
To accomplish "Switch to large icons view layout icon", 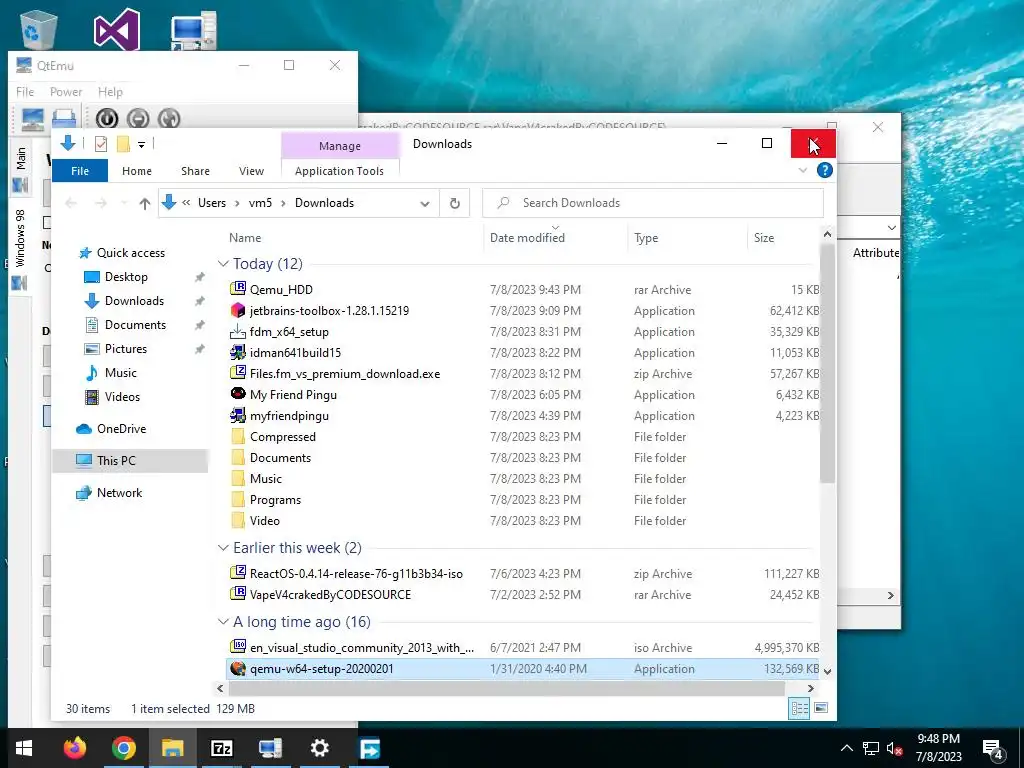I will (x=821, y=708).
